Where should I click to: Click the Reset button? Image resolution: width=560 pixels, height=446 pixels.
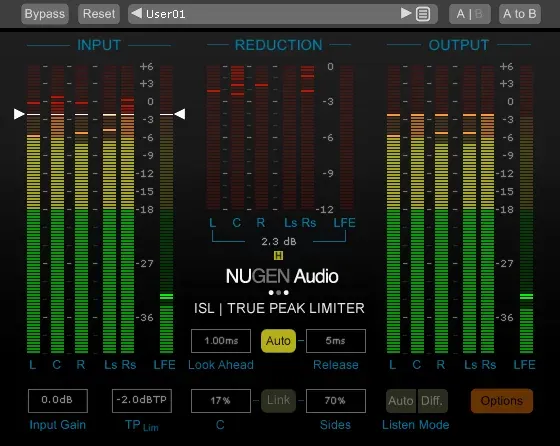click(99, 14)
